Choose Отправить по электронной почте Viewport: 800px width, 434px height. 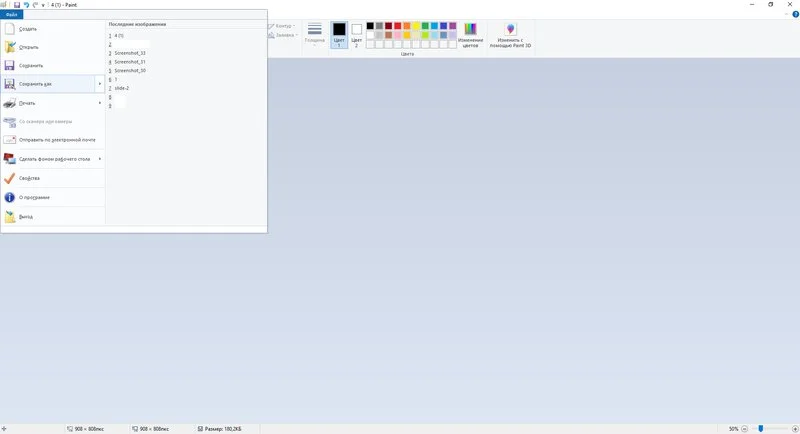(53, 139)
